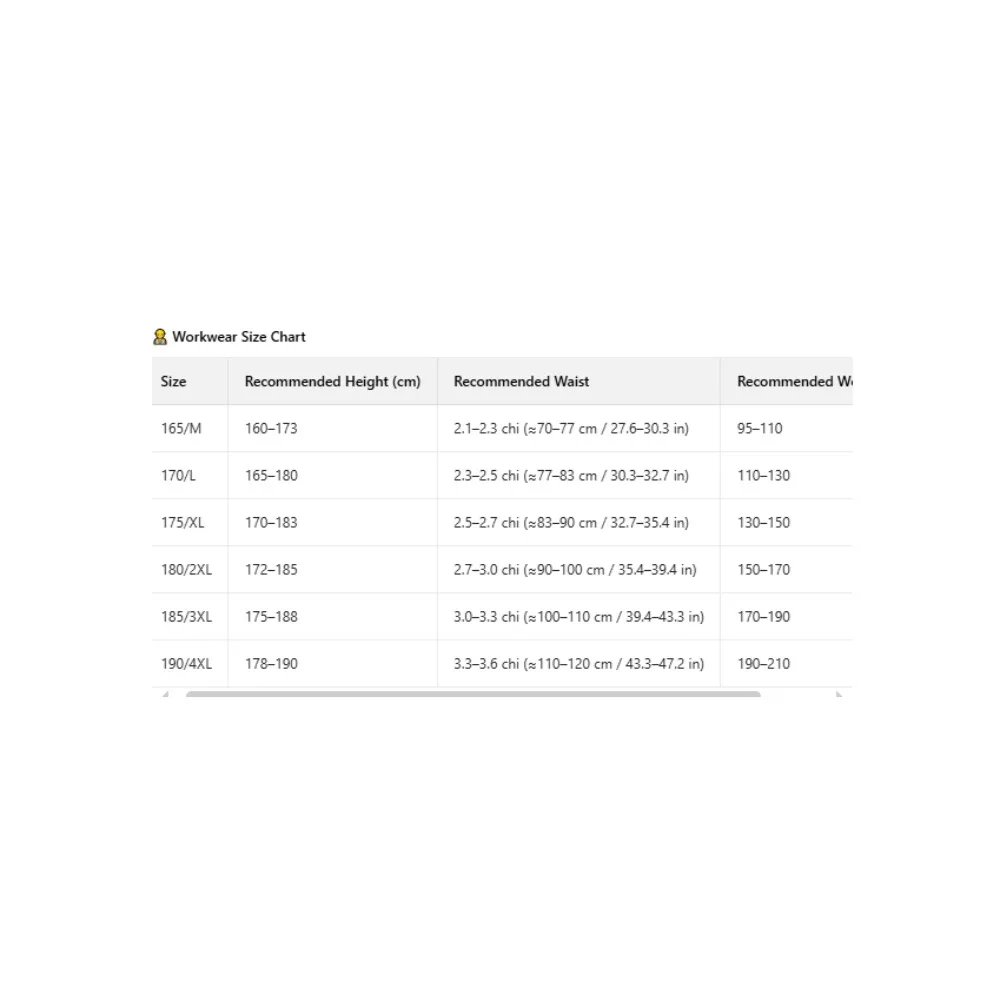Select the height cell reading 175–188
Image resolution: width=1000 pixels, height=1000 pixels.
pyautogui.click(x=271, y=616)
